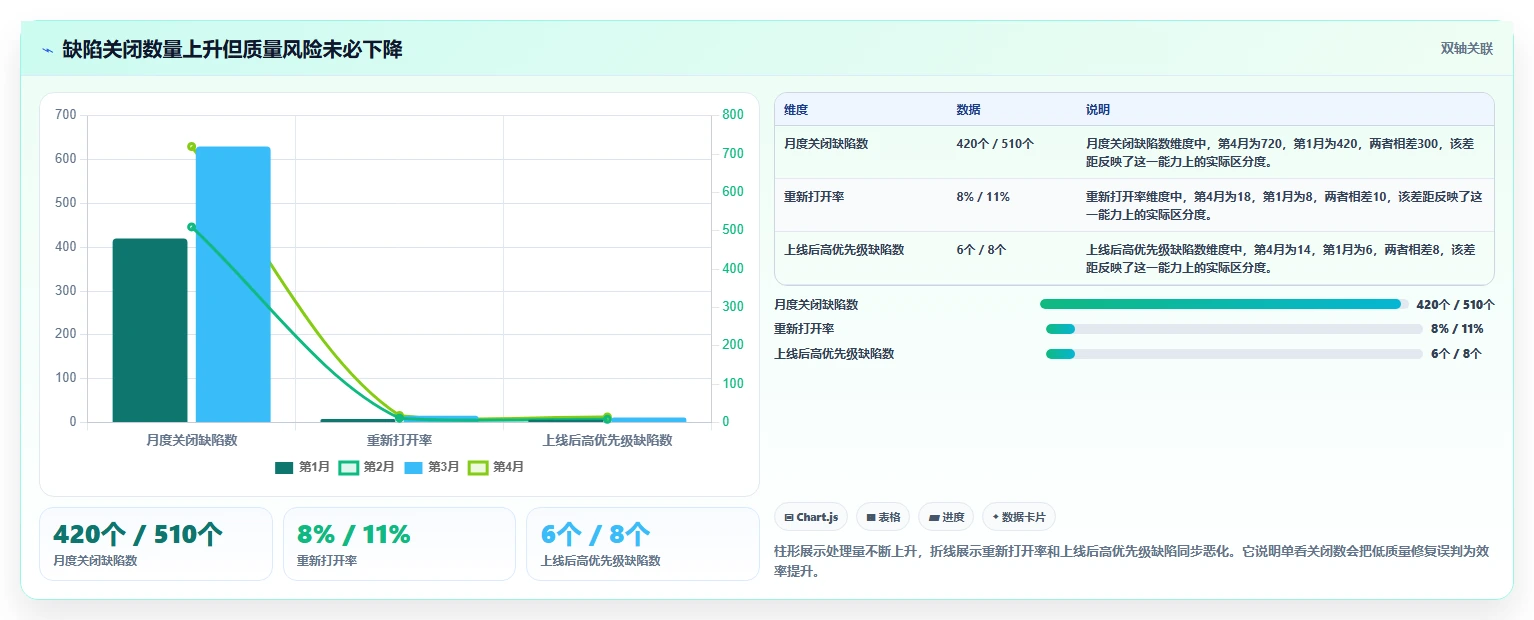The height and width of the screenshot is (620, 1534).
Task: Toggle the 第1月 legend item
Action: (x=302, y=467)
